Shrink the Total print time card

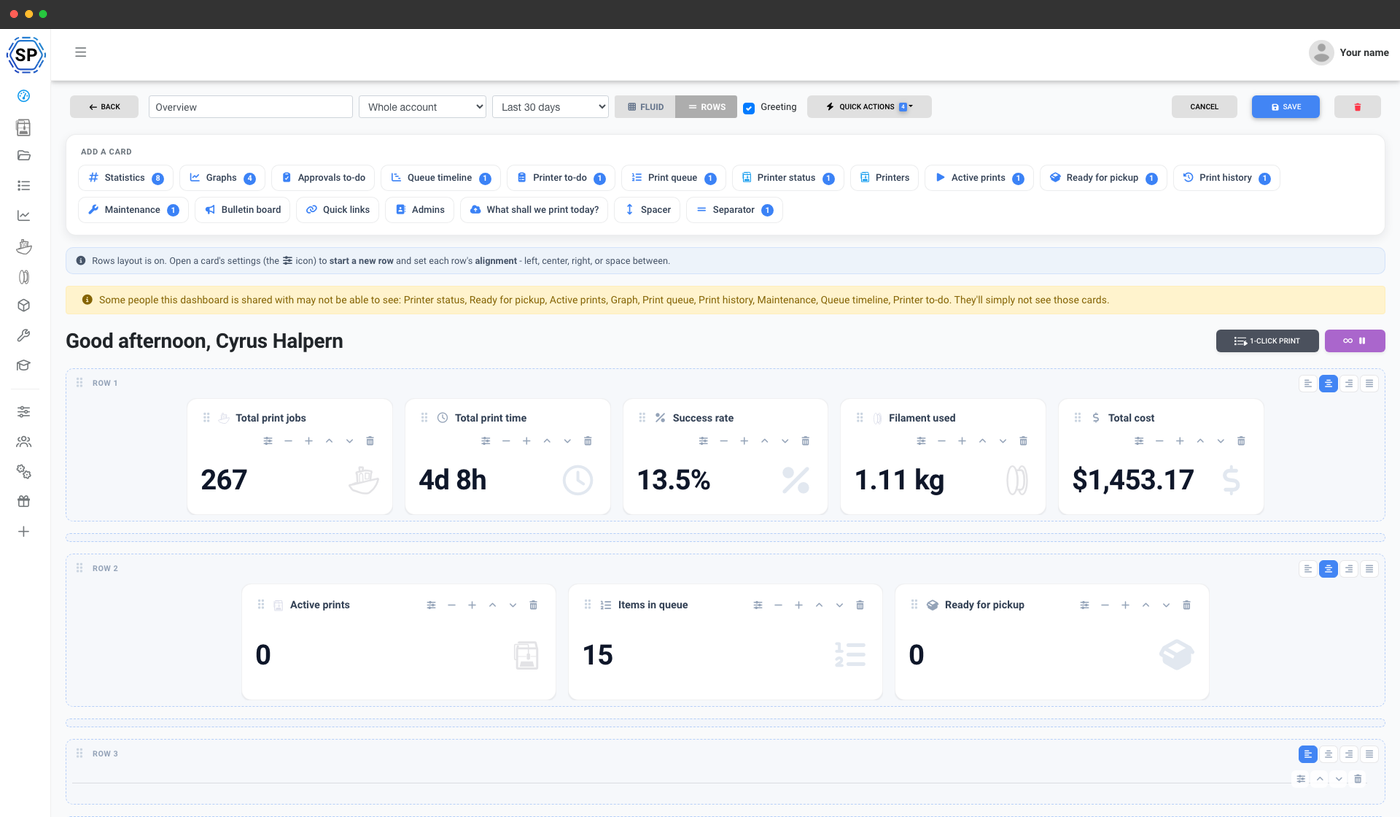coord(506,441)
